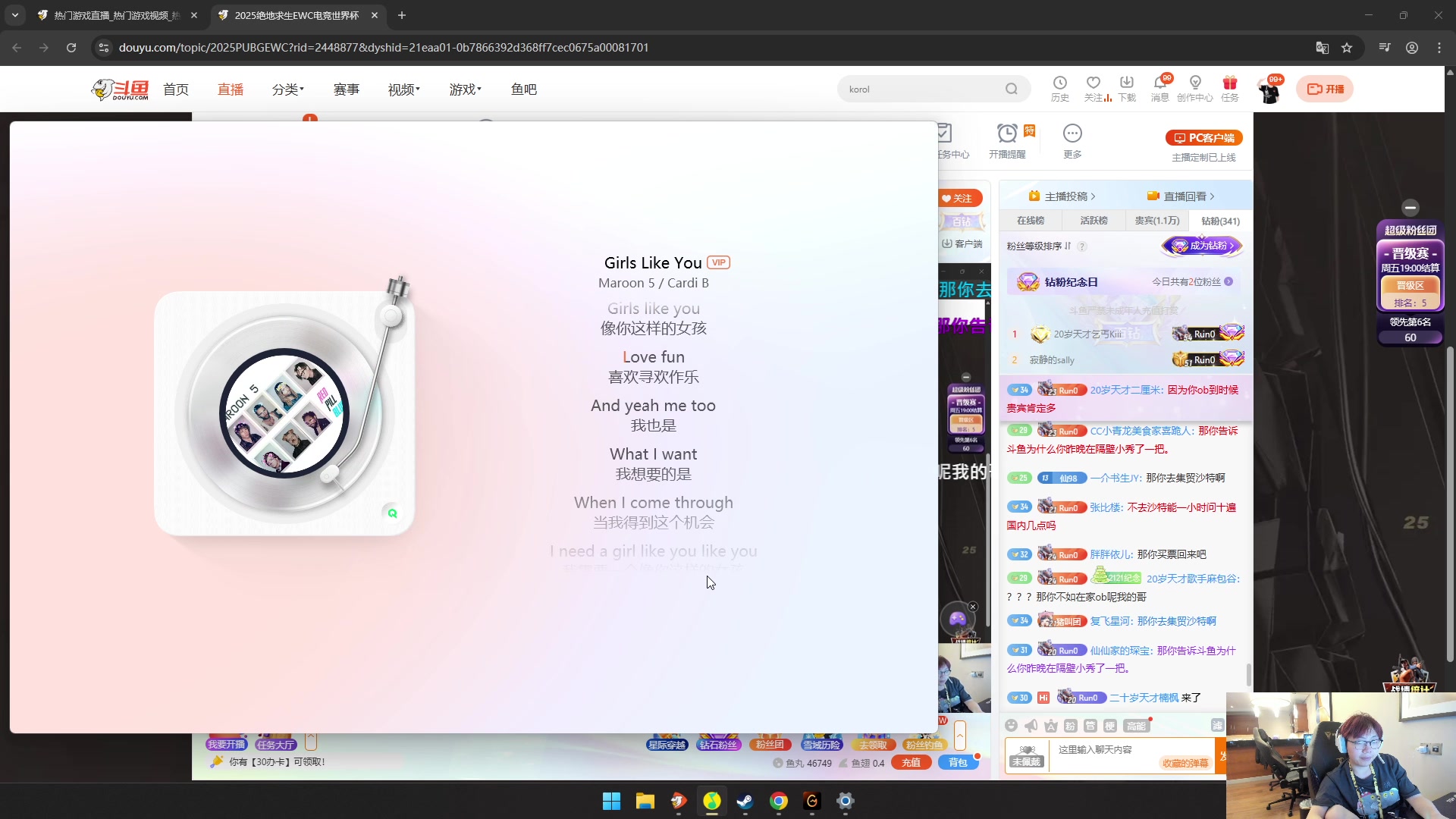Click the Windows Start button

tap(611, 801)
